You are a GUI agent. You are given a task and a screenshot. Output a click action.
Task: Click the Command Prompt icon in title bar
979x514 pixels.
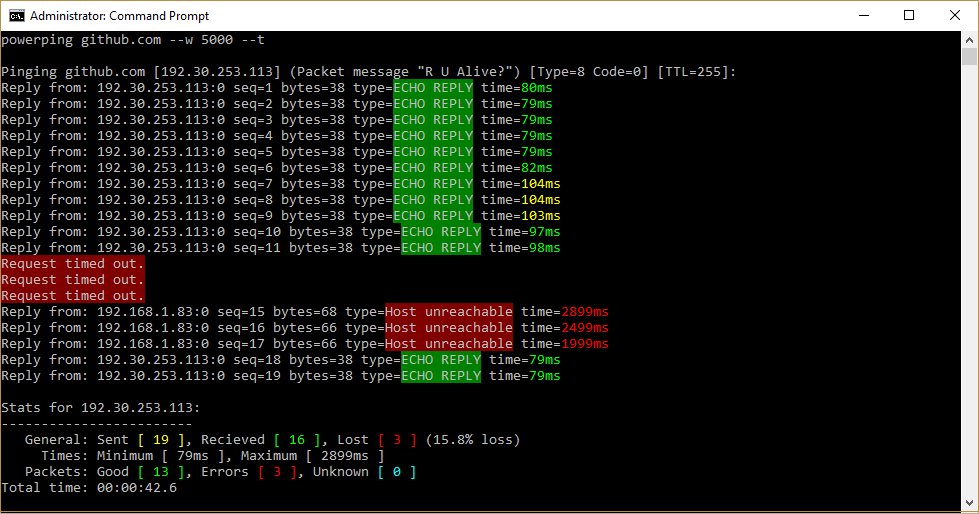16,16
